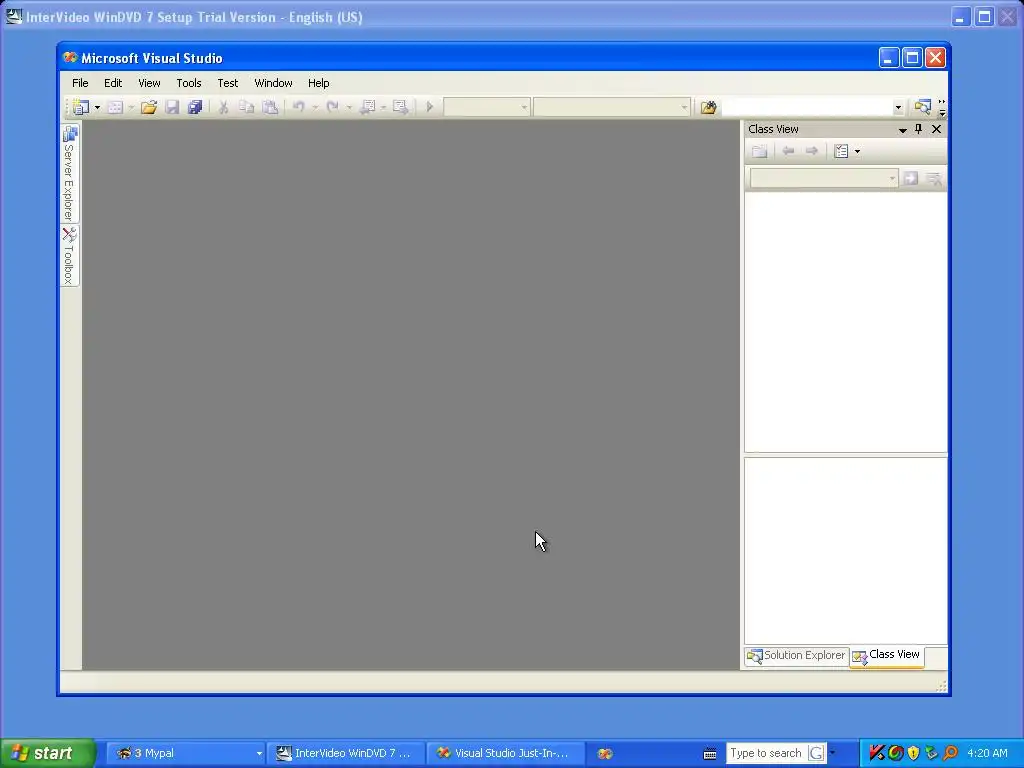Click the Class View Search go icon
The height and width of the screenshot is (768, 1024).
coord(911,178)
